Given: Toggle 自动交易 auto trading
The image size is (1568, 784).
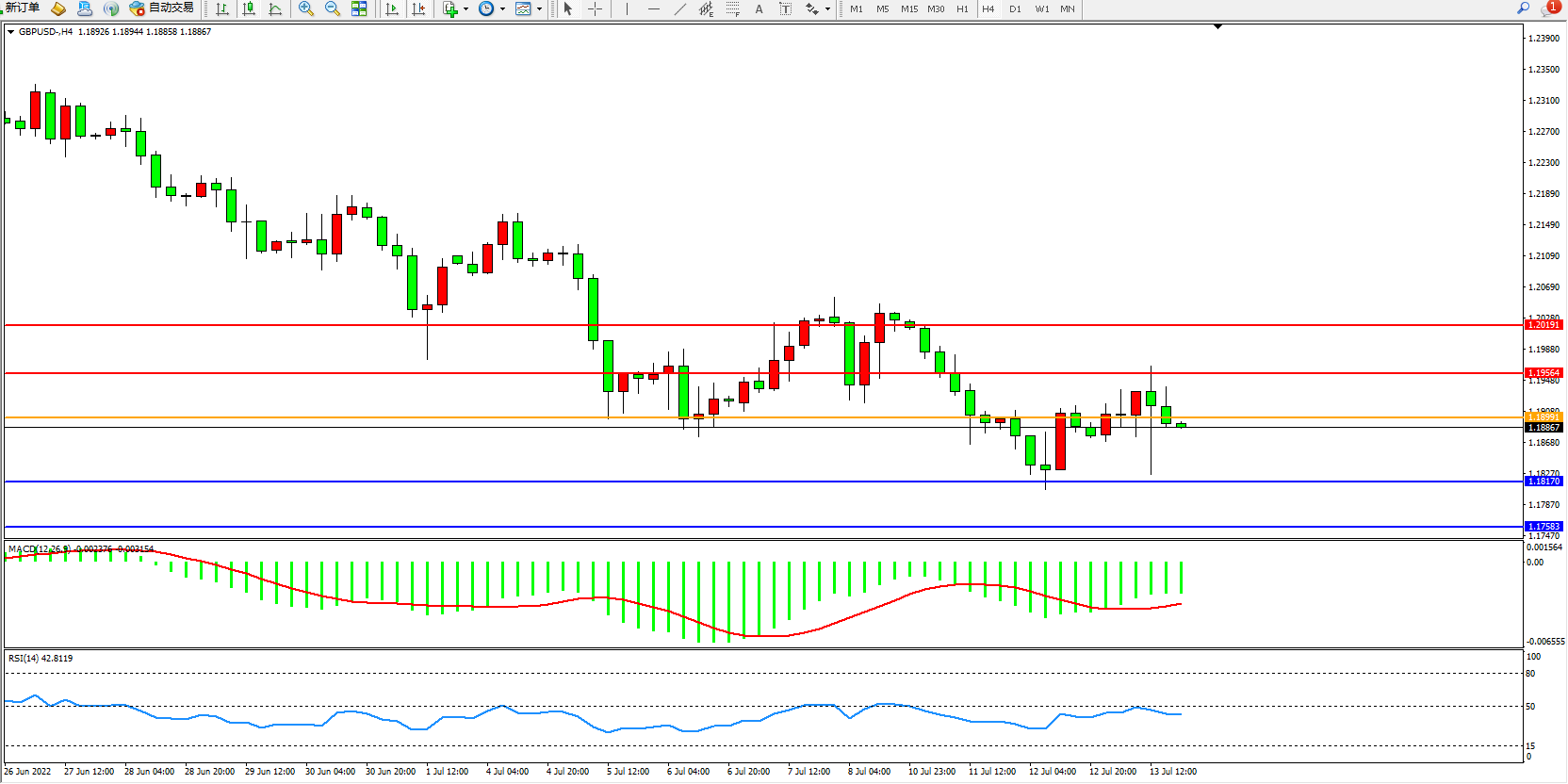Looking at the screenshot, I should tap(162, 8).
